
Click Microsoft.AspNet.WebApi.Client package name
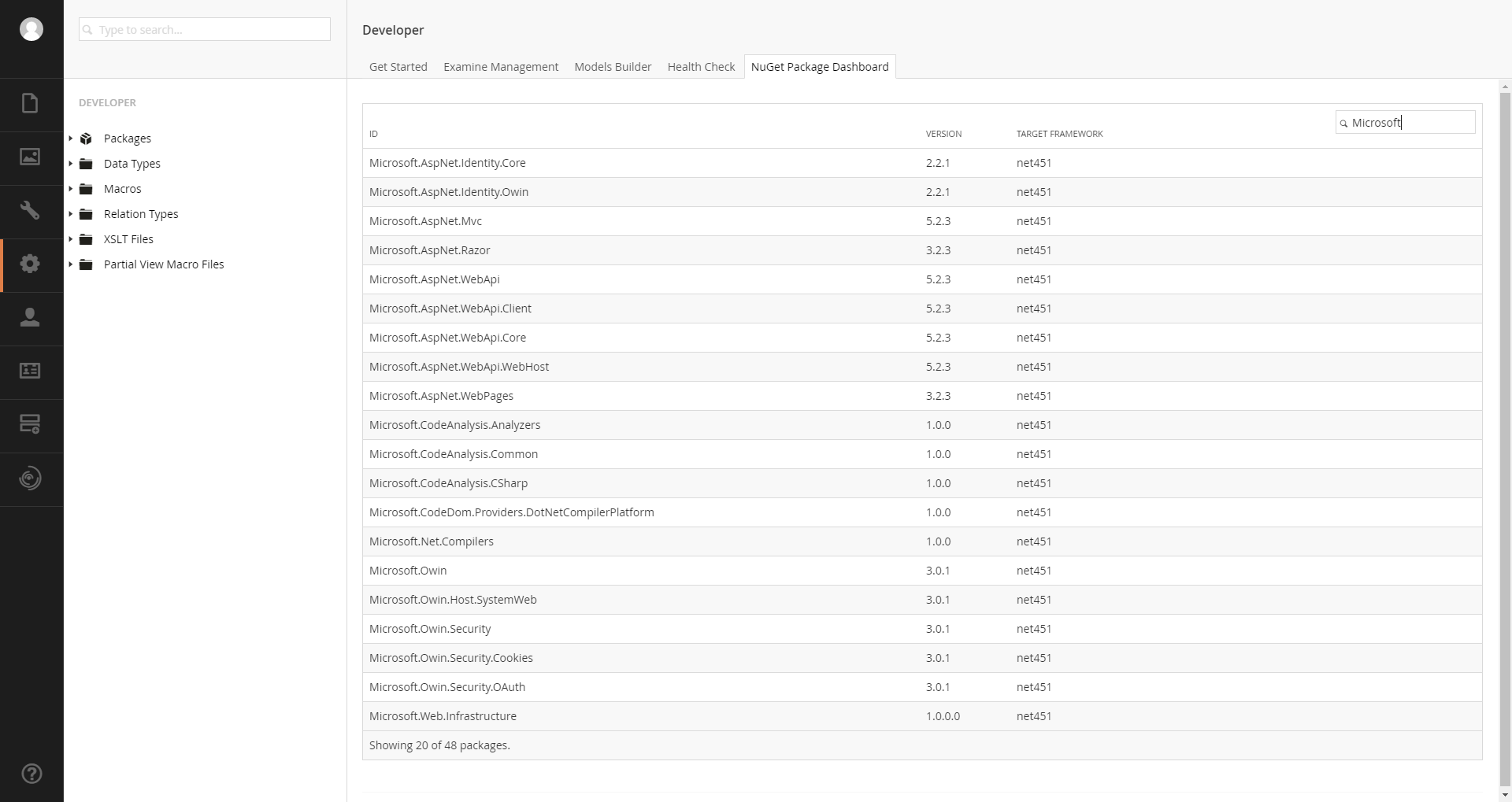(x=450, y=309)
